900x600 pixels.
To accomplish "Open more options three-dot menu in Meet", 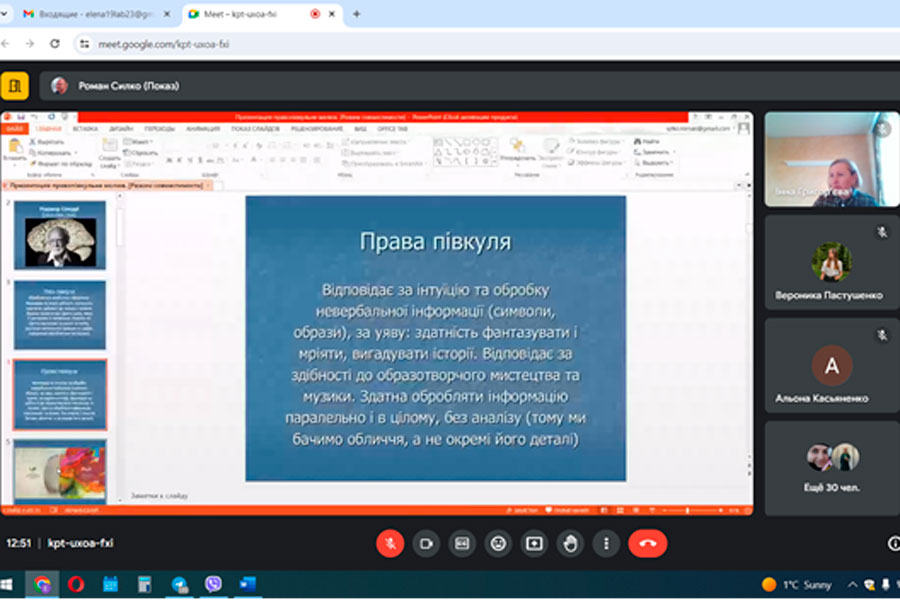I will [x=606, y=543].
